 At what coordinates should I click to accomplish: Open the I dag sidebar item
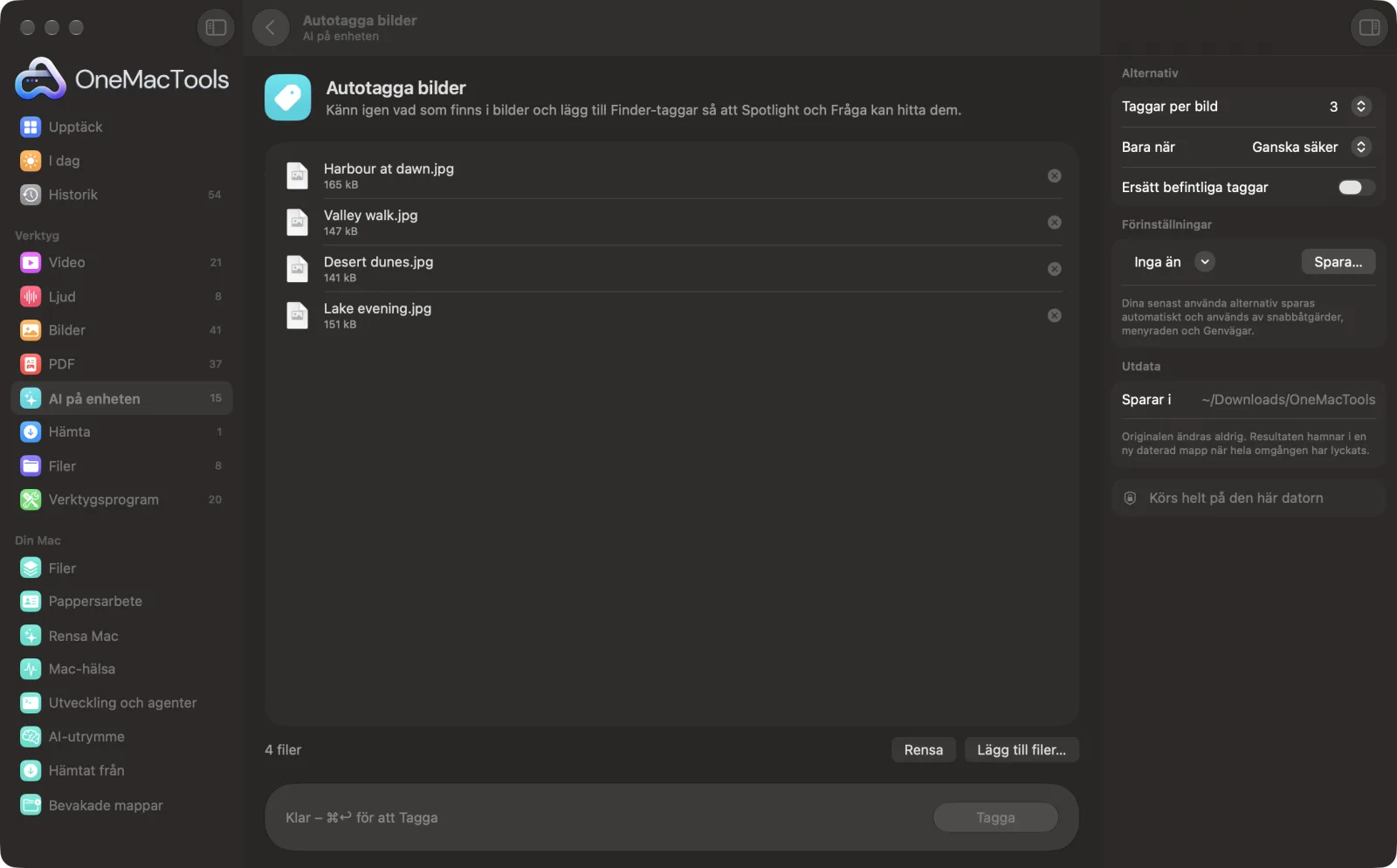point(121,161)
